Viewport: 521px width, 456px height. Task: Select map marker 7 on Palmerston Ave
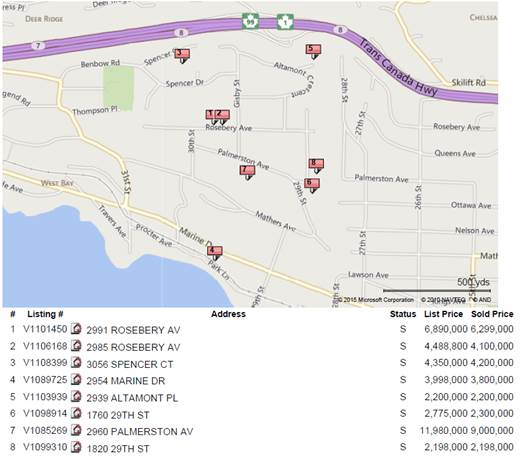coord(247,172)
